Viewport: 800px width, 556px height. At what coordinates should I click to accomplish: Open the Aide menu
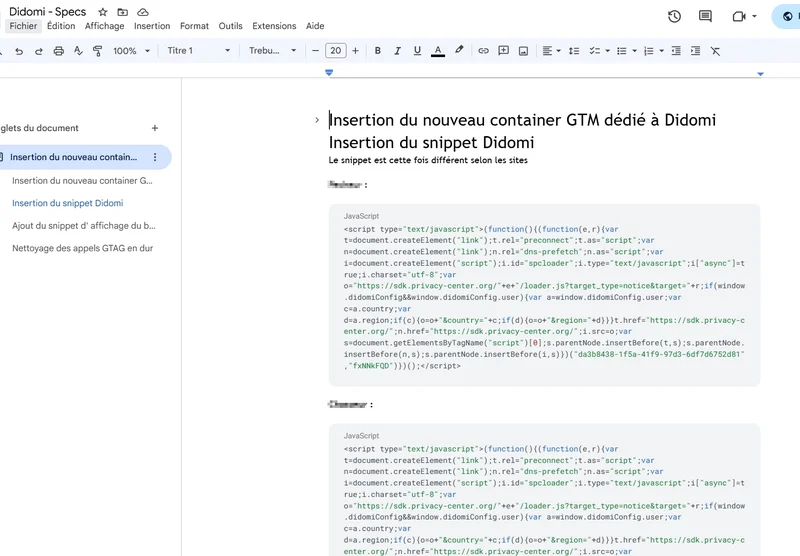[x=315, y=26]
